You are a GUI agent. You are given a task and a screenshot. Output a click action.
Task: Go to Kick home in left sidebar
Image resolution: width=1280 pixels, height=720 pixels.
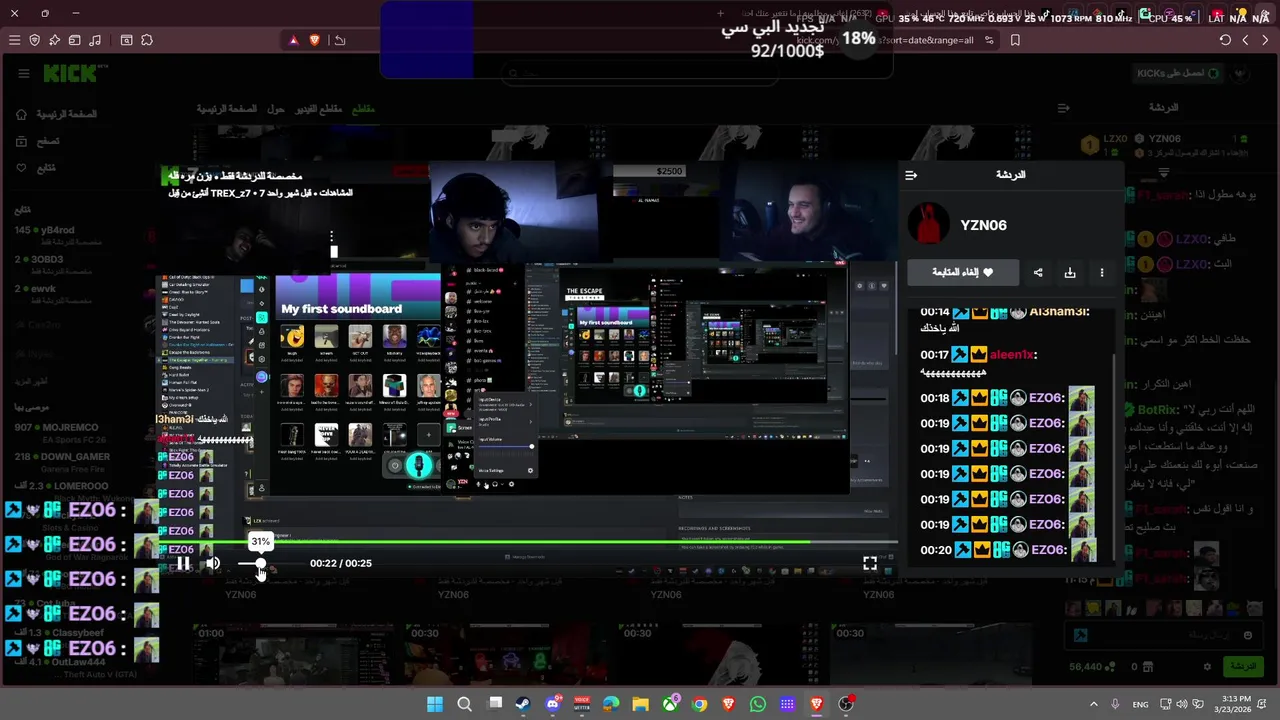tap(56, 114)
